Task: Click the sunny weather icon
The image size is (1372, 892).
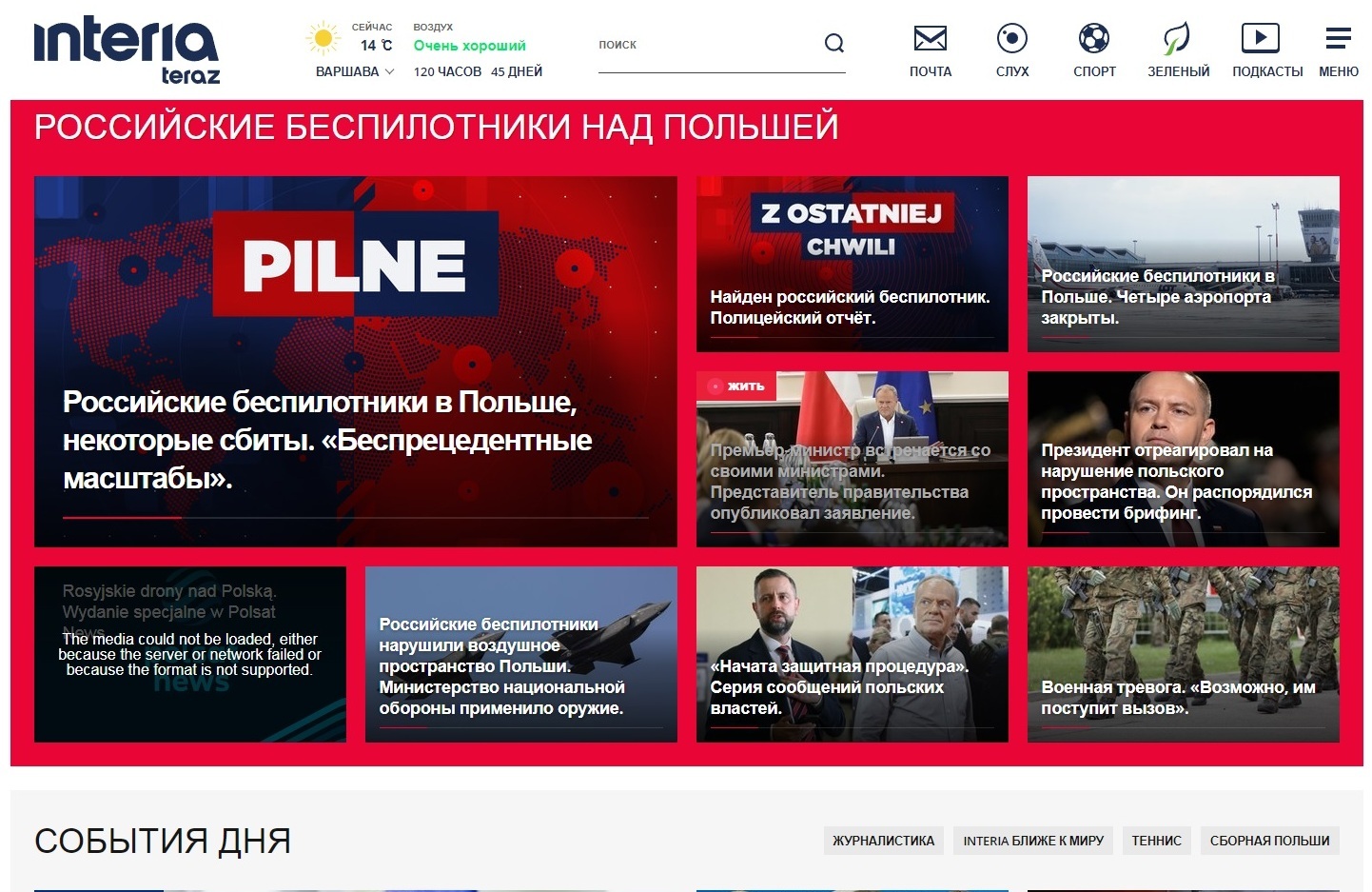Action: (323, 39)
